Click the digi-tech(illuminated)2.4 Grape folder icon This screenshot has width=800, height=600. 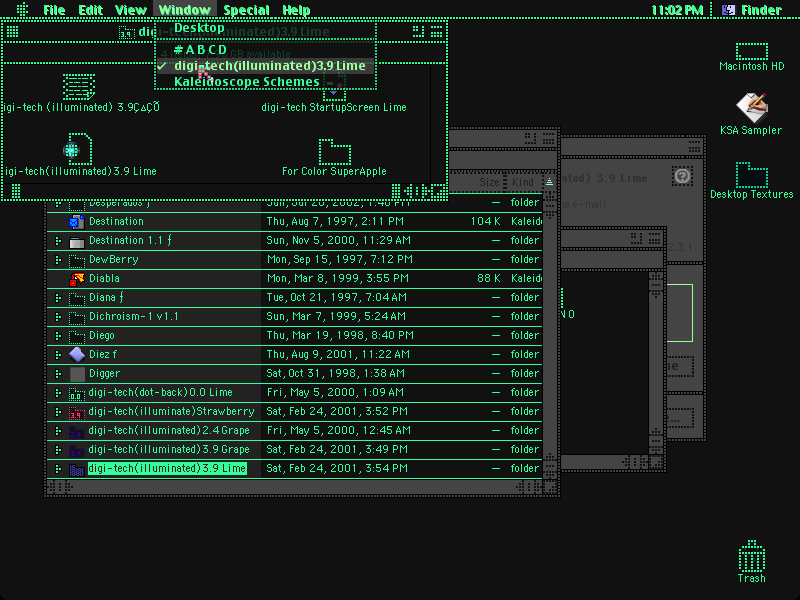coord(77,431)
